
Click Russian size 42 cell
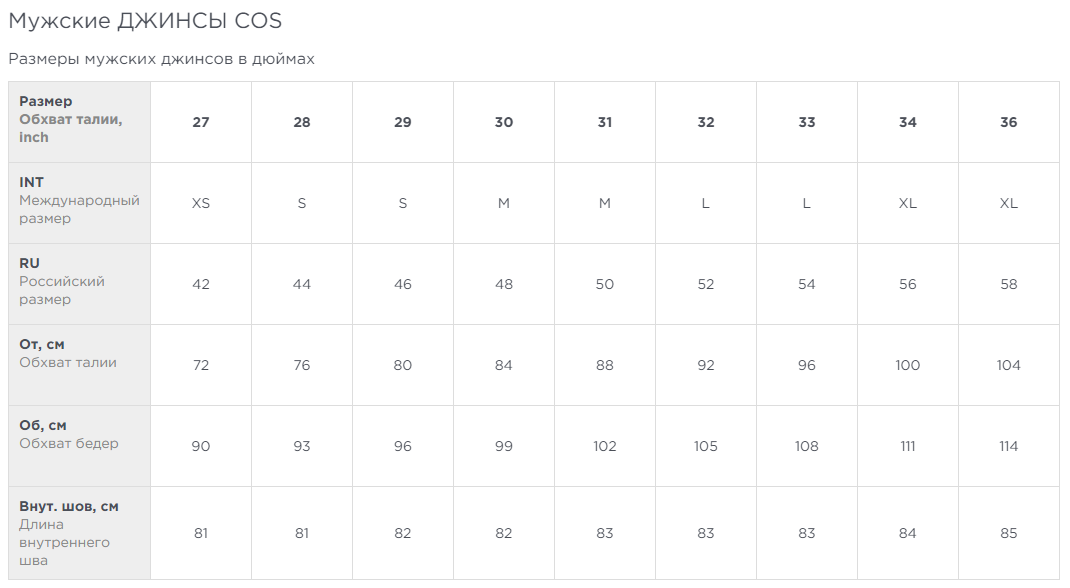[x=201, y=284]
